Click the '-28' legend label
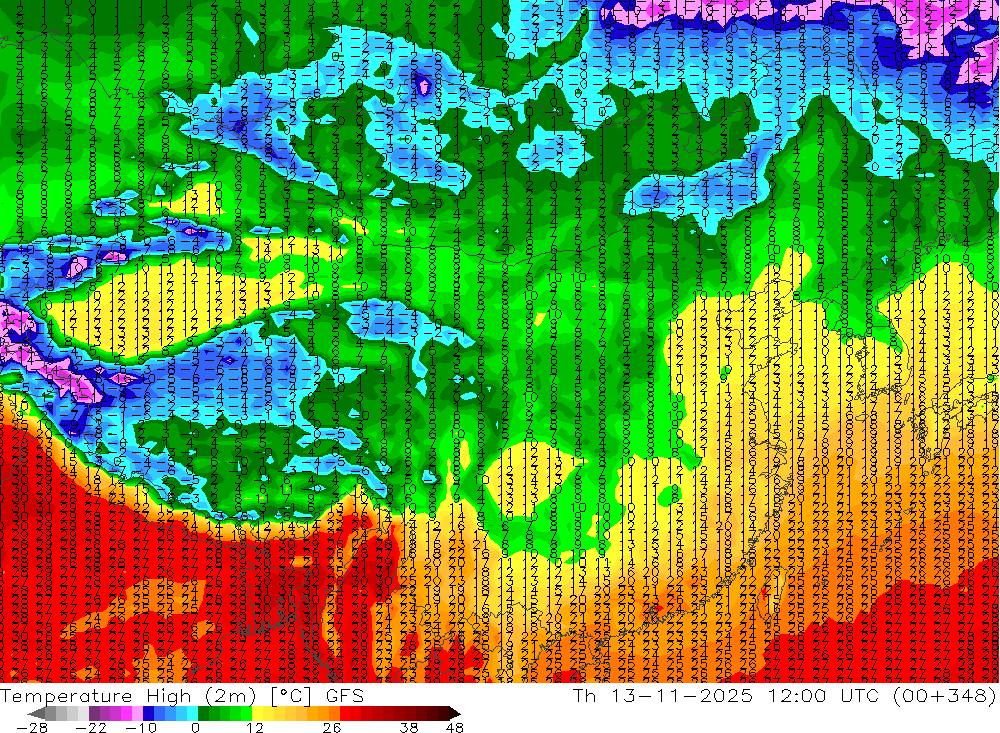 pos(32,727)
